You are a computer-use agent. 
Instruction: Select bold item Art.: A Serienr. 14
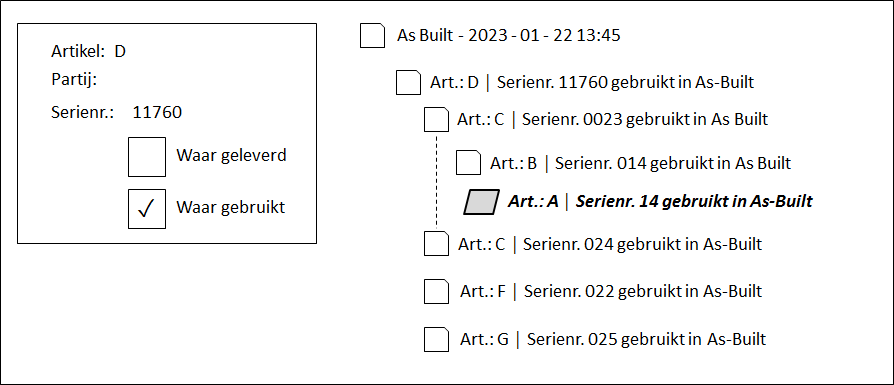pos(660,201)
